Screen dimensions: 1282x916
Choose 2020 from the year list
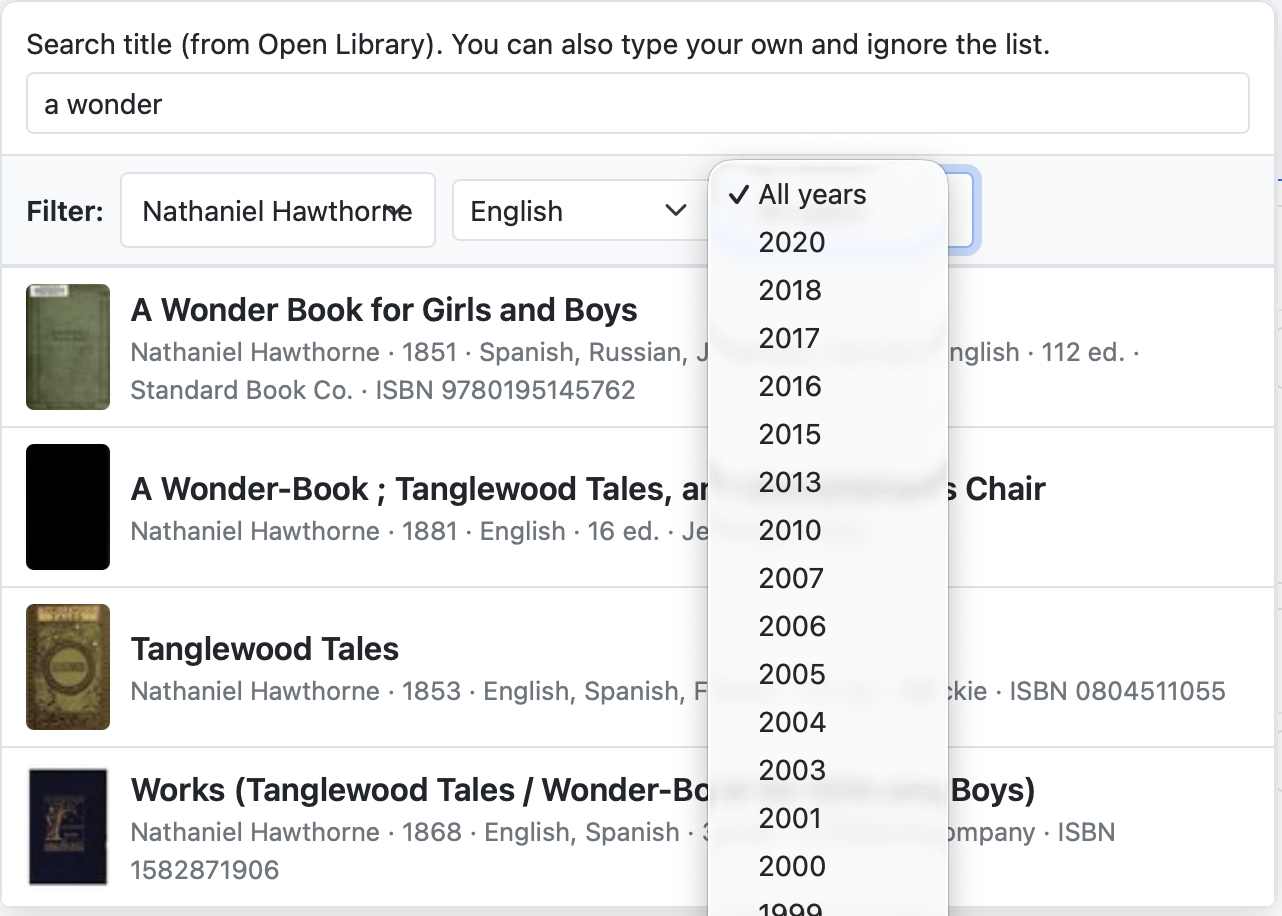coord(792,242)
